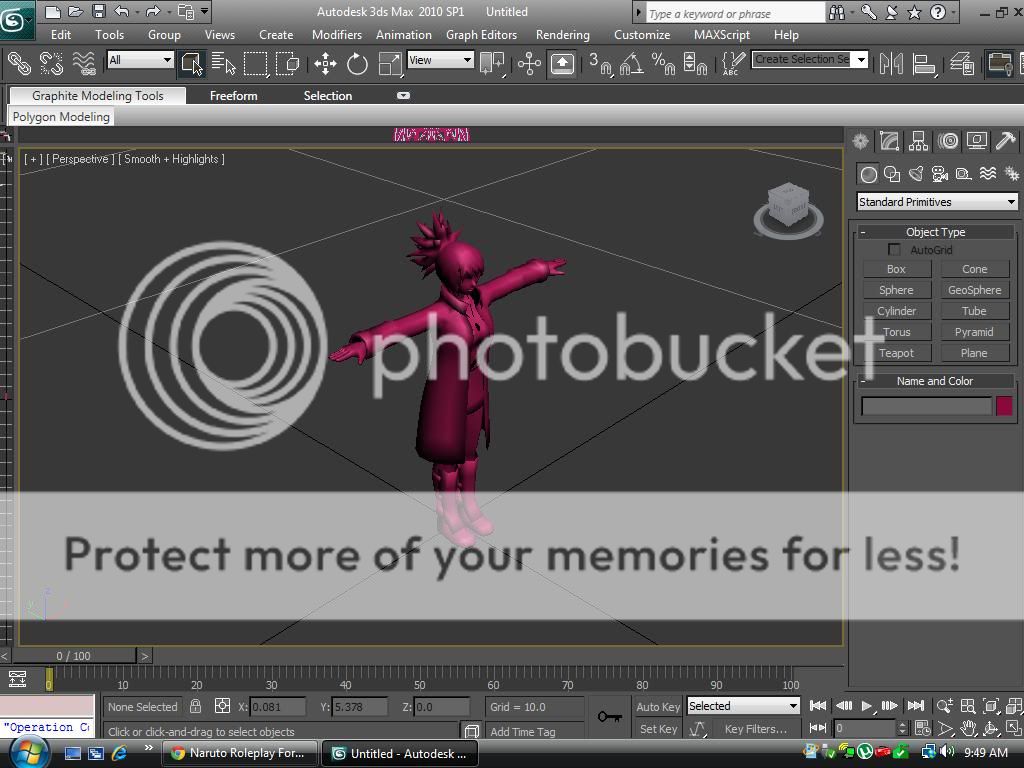Viewport: 1024px width, 768px height.
Task: Select the Cameras create category
Action: click(x=940, y=174)
